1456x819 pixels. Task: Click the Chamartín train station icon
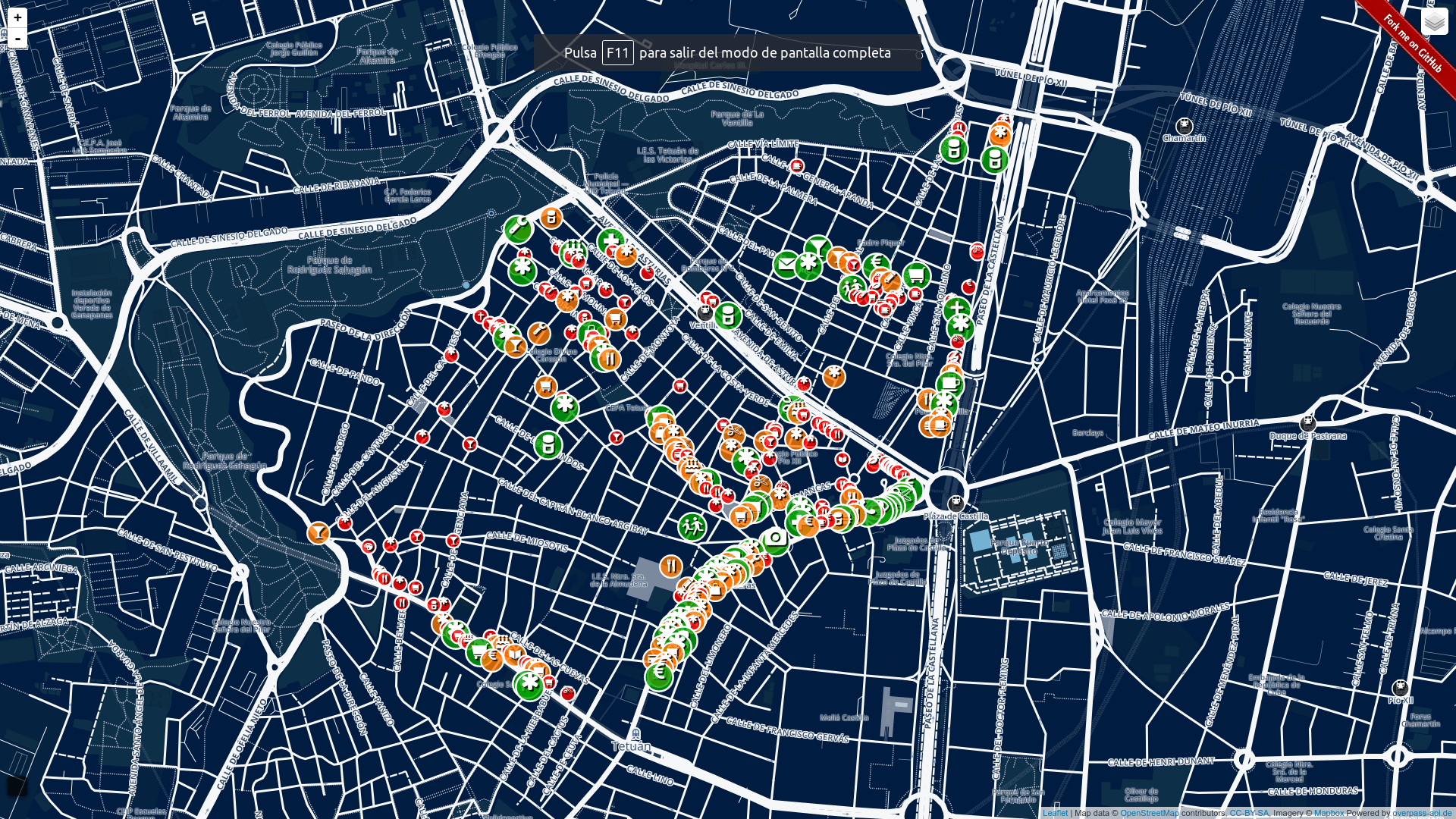(1184, 127)
